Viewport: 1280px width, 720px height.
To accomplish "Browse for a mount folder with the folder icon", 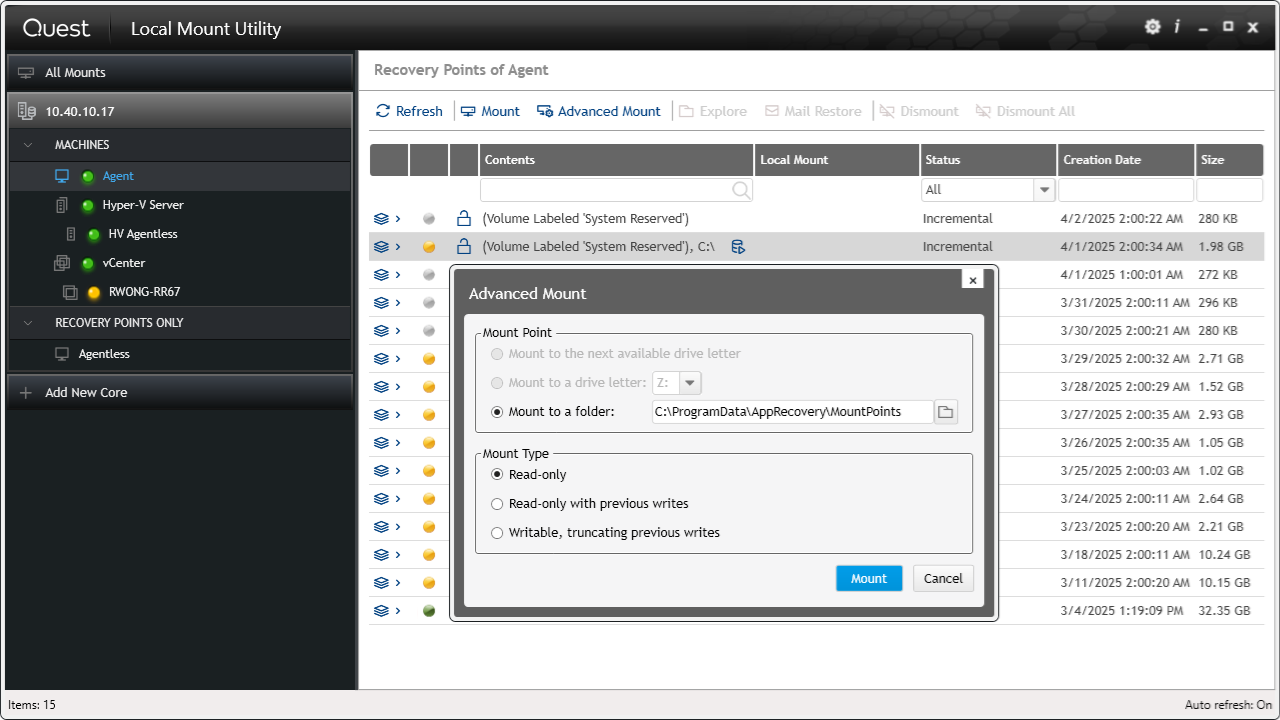I will point(946,412).
